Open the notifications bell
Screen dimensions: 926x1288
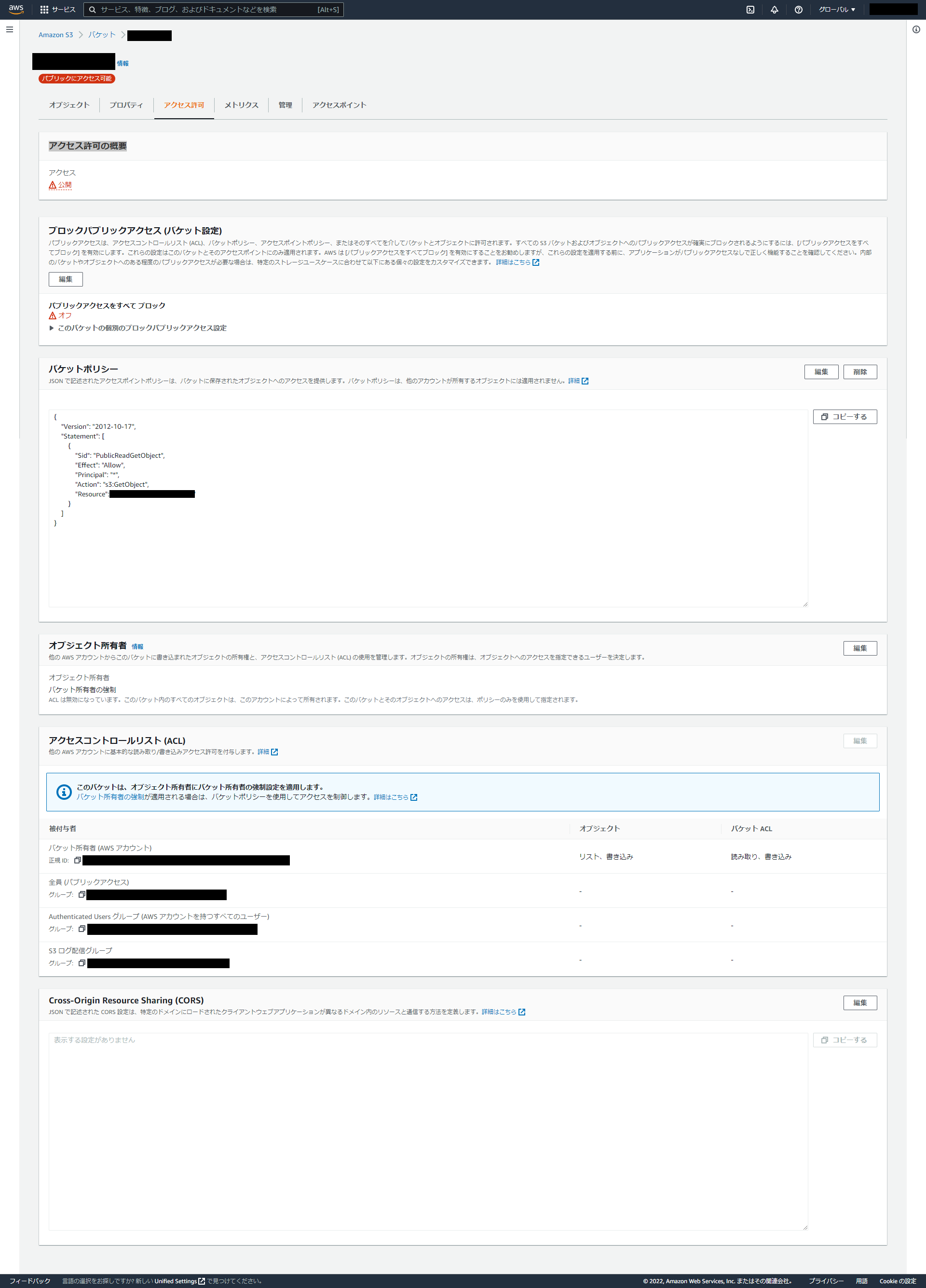(x=774, y=9)
